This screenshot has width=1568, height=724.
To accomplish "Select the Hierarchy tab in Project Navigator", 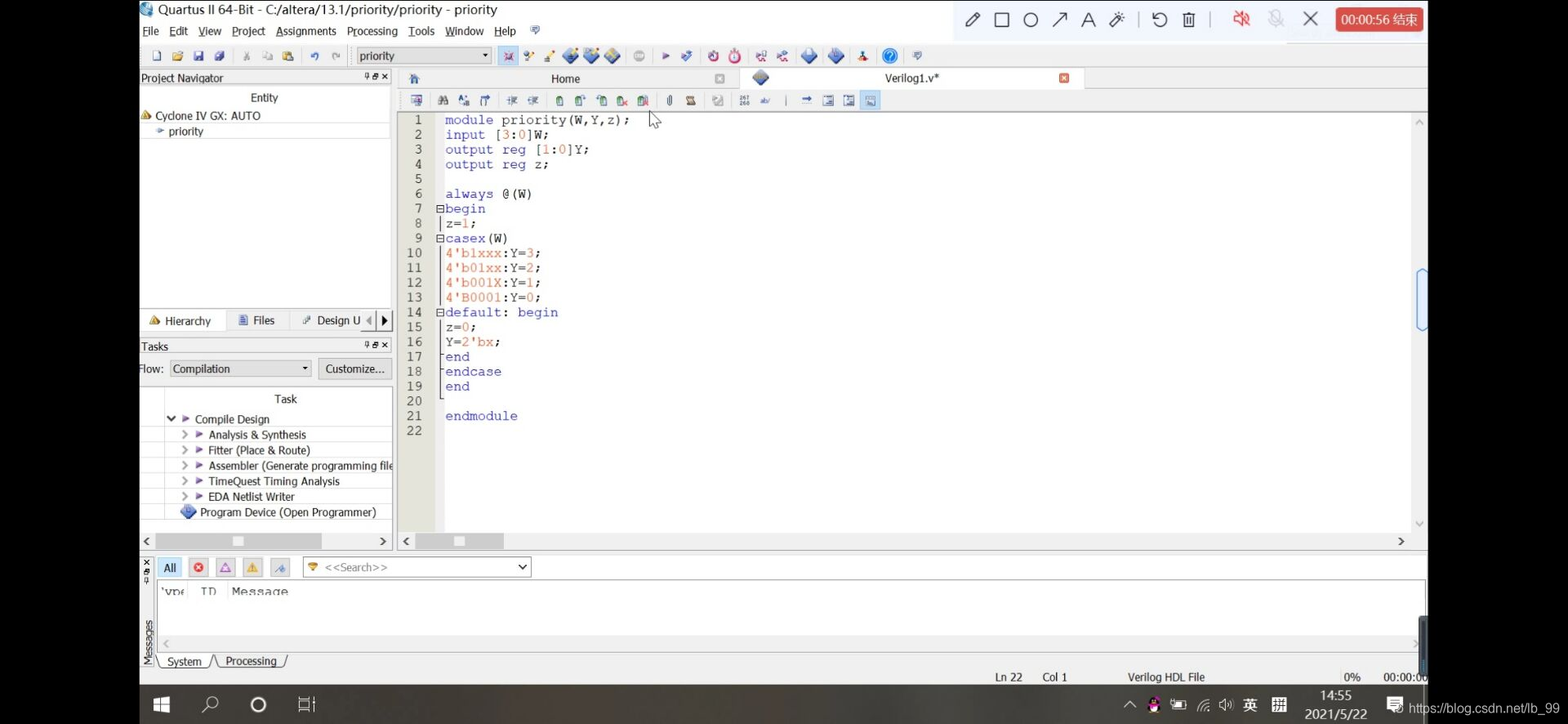I will tap(180, 320).
